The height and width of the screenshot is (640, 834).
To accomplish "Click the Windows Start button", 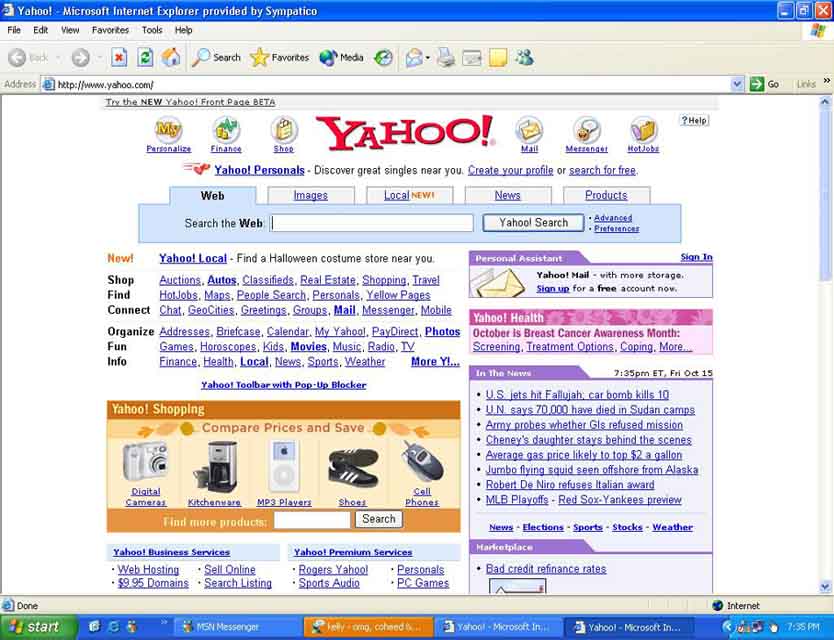I will pos(38,627).
